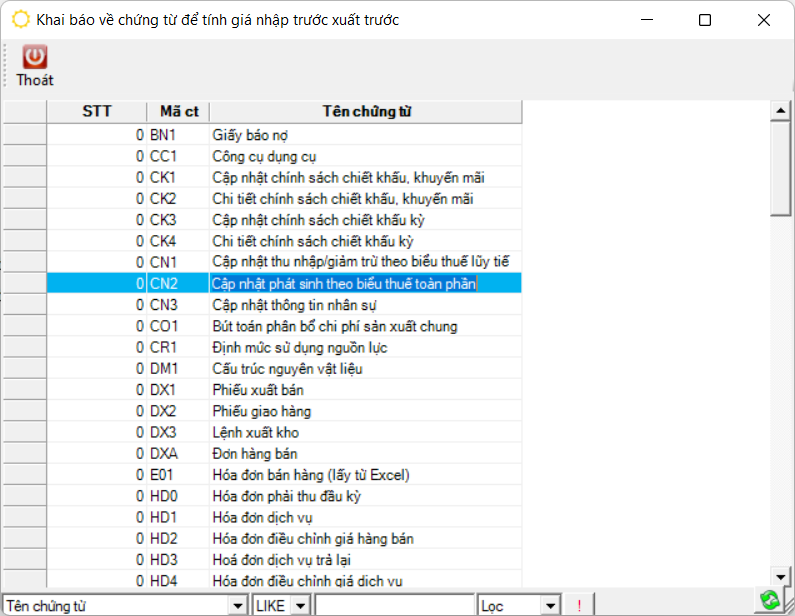Viewport: 795px width, 616px height.
Task: Sort by 'Mã ct' column header
Action: coord(179,111)
